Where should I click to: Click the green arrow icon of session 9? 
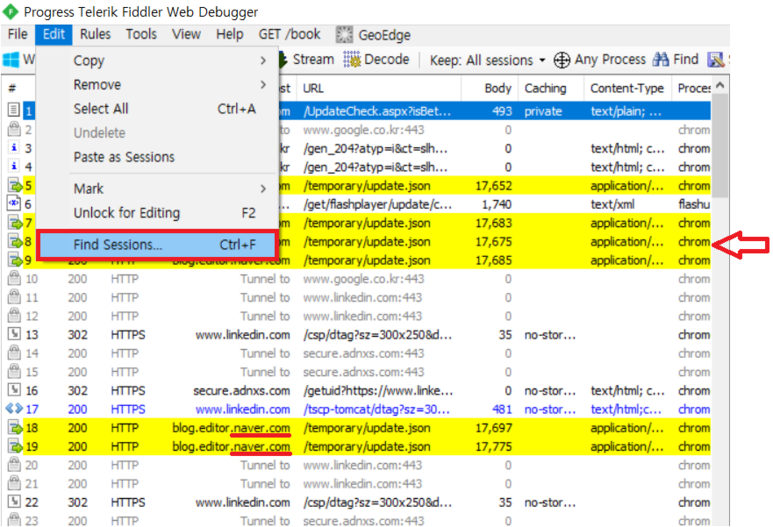click(15, 260)
